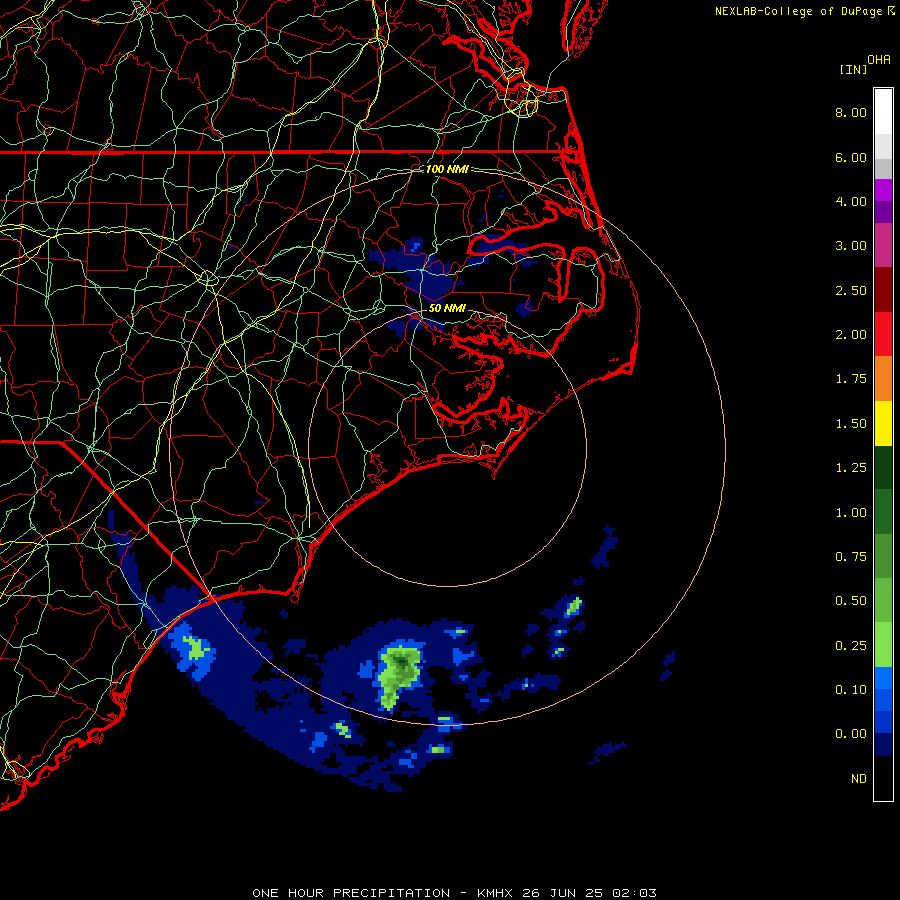Click the white swatch at the top of the color scale

pos(883,112)
